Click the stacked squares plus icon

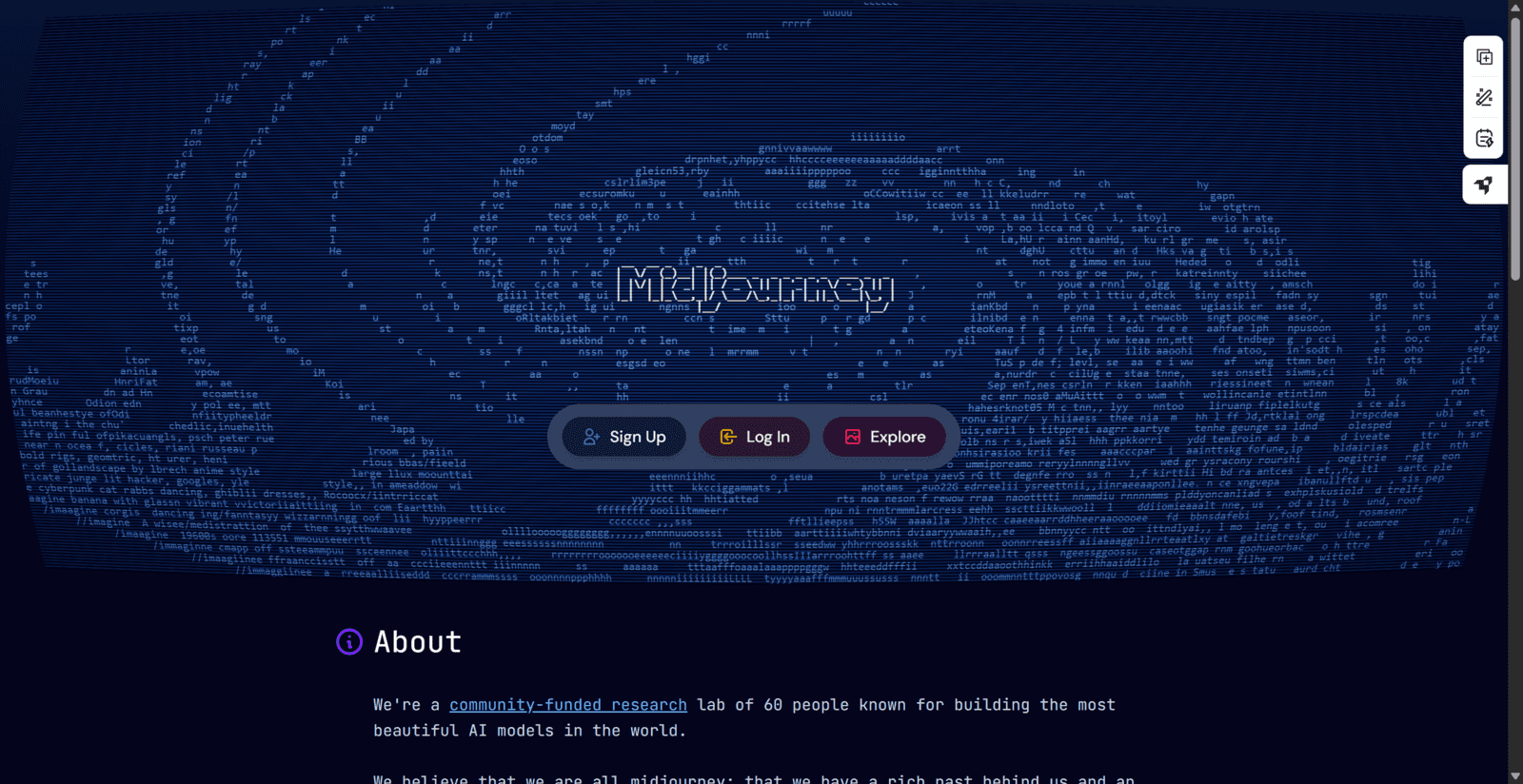click(x=1484, y=57)
